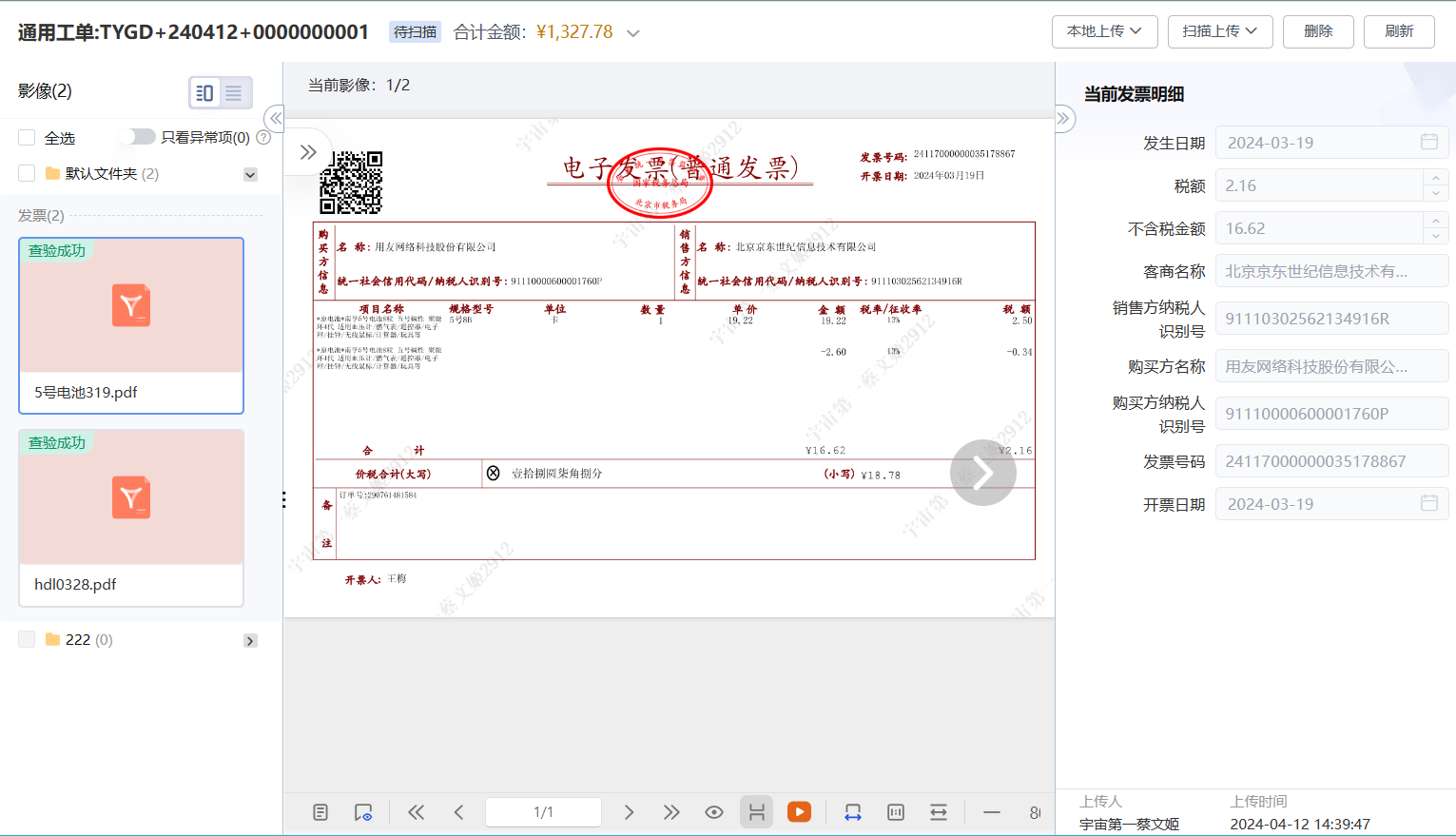Go to next image with large round arrow

[x=982, y=473]
